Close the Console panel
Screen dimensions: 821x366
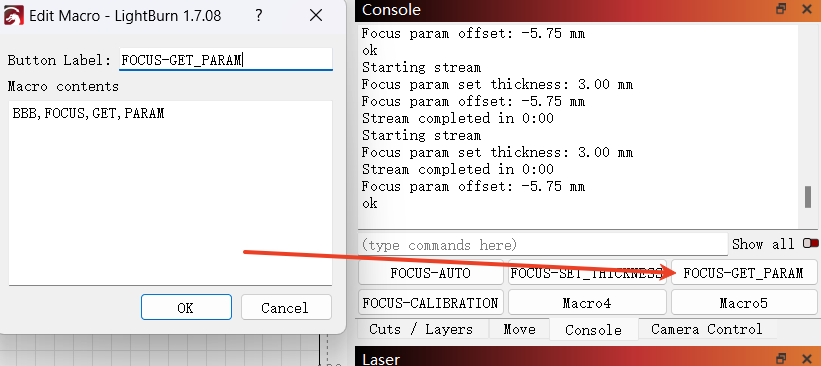(806, 8)
